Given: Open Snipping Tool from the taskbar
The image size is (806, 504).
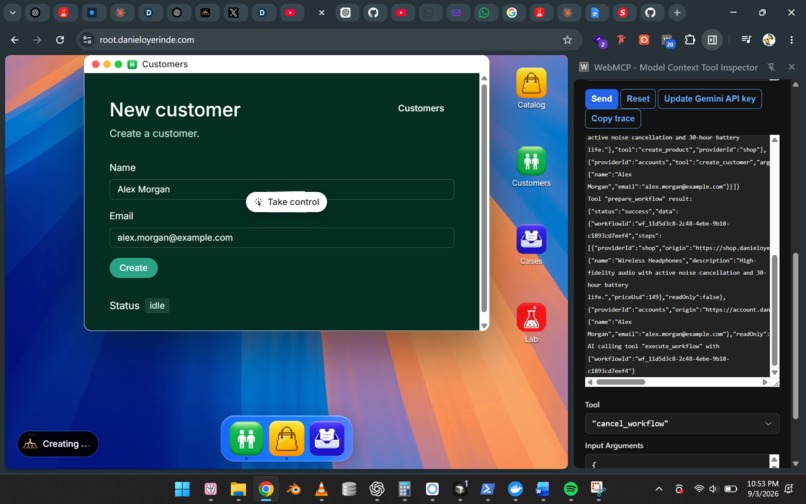Looking at the screenshot, I should (x=598, y=489).
